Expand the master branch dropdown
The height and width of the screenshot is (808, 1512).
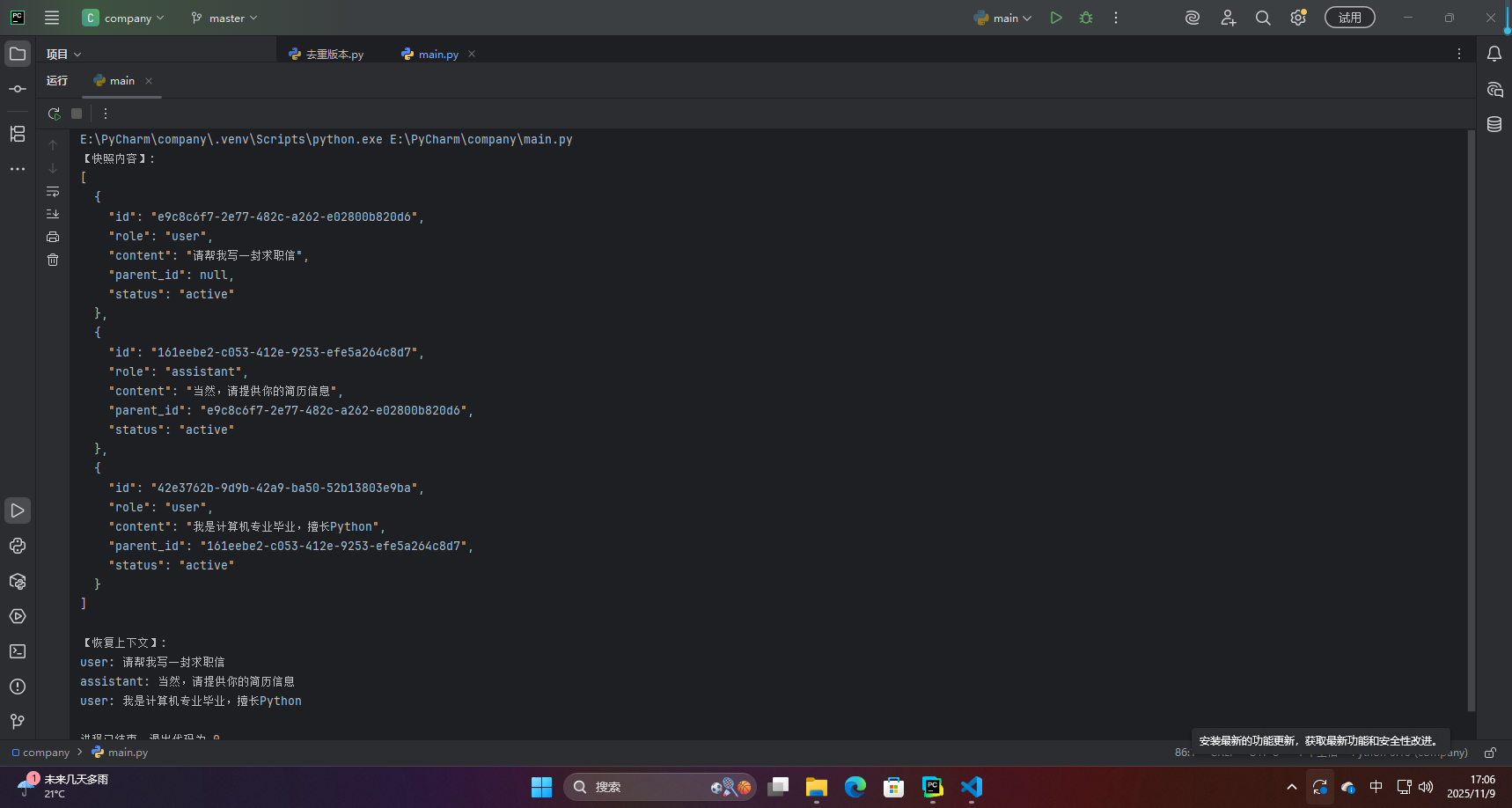coord(224,18)
